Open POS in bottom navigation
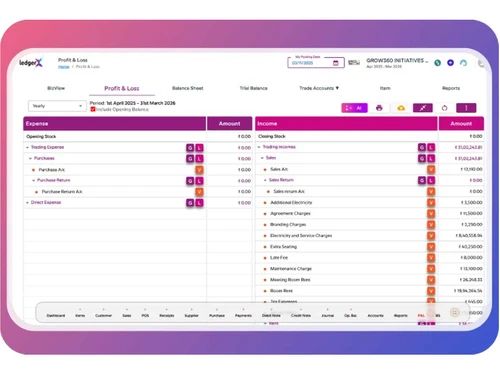500x375 pixels. (x=145, y=315)
